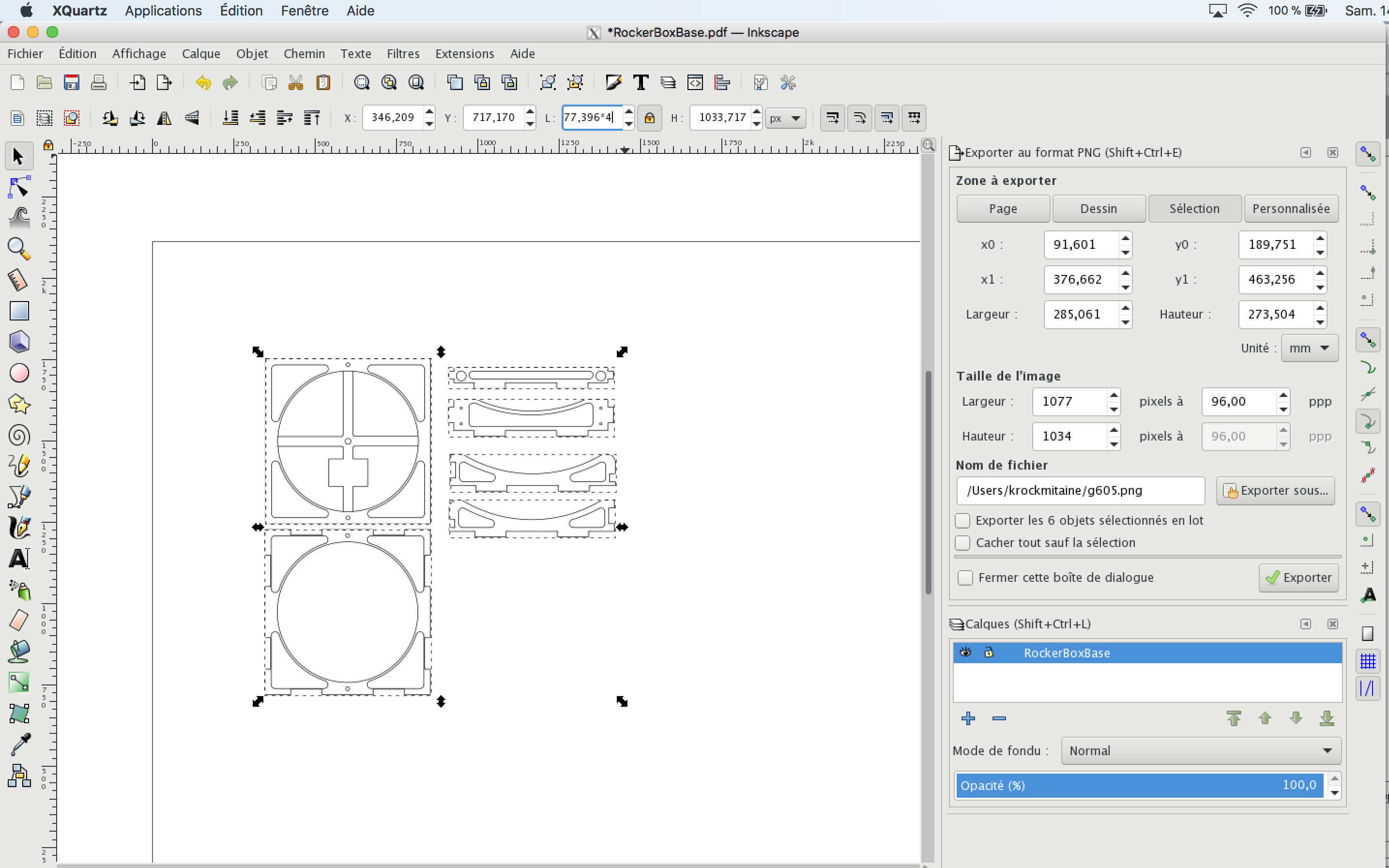Increase X position stepper

point(429,111)
